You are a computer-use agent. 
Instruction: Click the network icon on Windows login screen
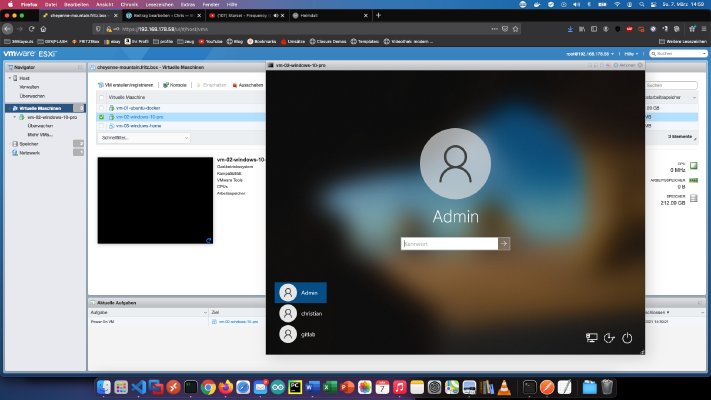tap(591, 338)
